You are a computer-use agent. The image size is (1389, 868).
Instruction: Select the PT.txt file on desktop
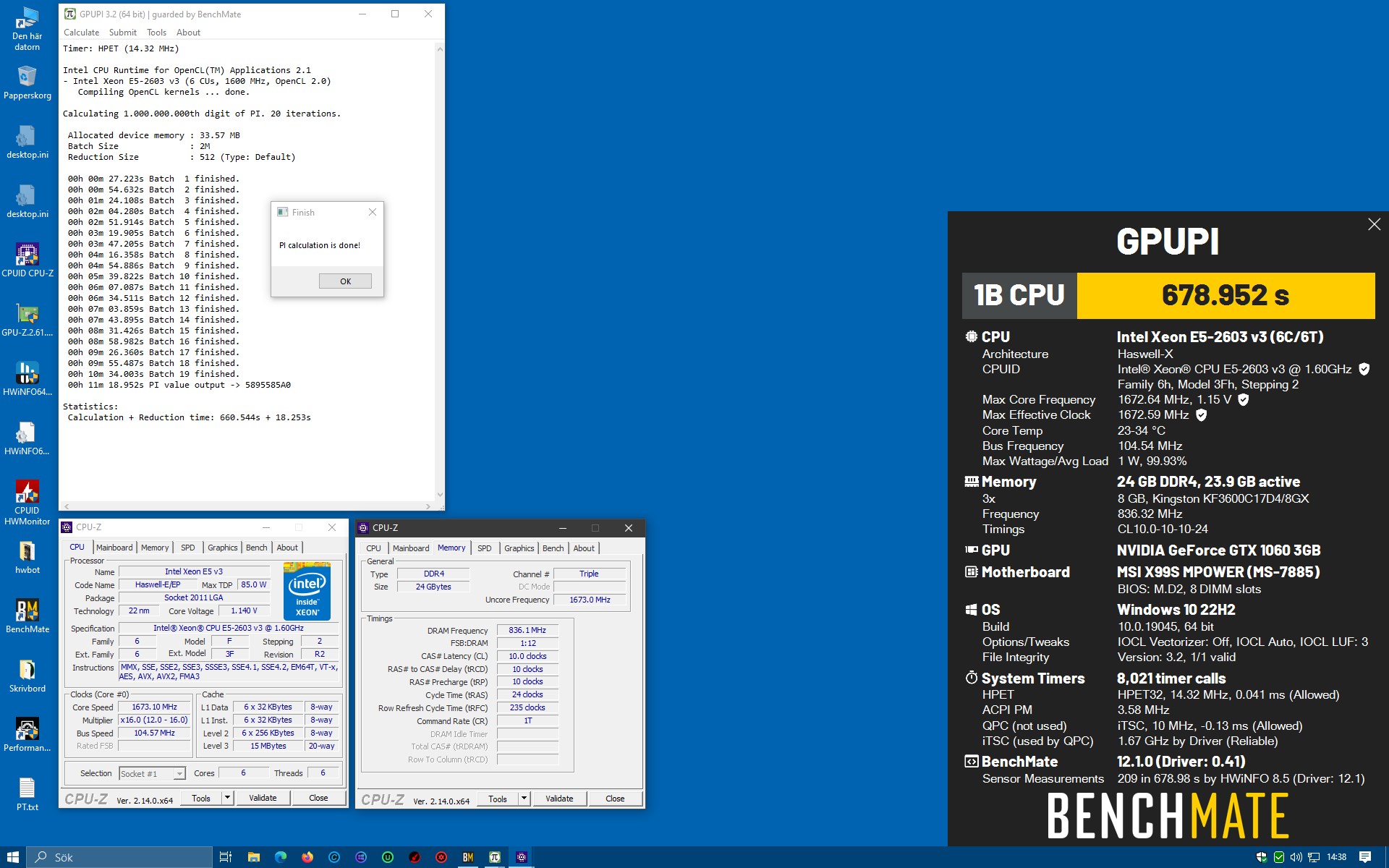click(x=27, y=794)
